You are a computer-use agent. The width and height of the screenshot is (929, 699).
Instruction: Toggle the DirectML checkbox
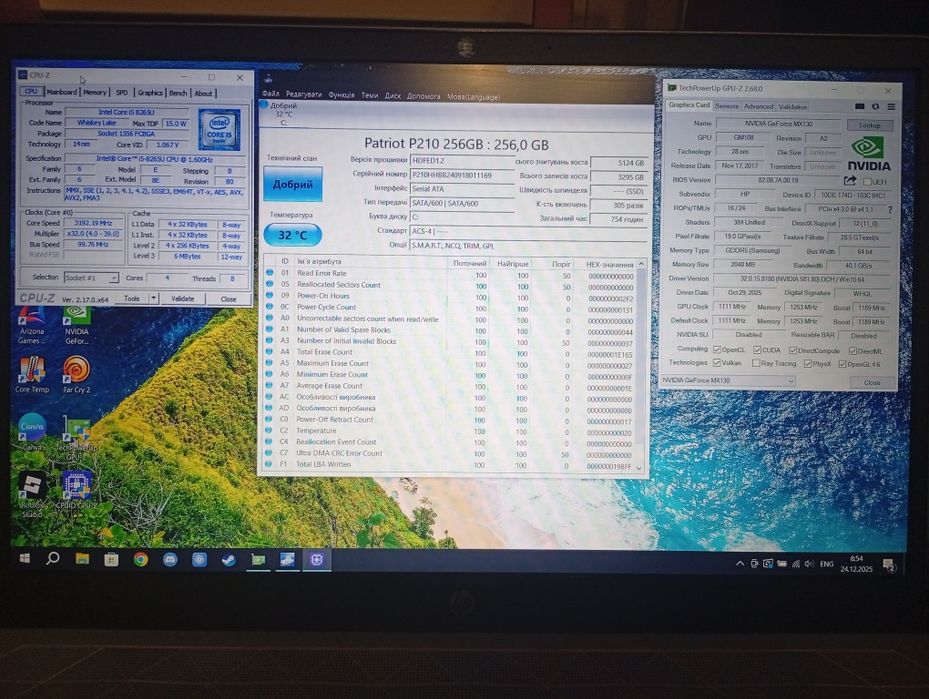pos(853,351)
